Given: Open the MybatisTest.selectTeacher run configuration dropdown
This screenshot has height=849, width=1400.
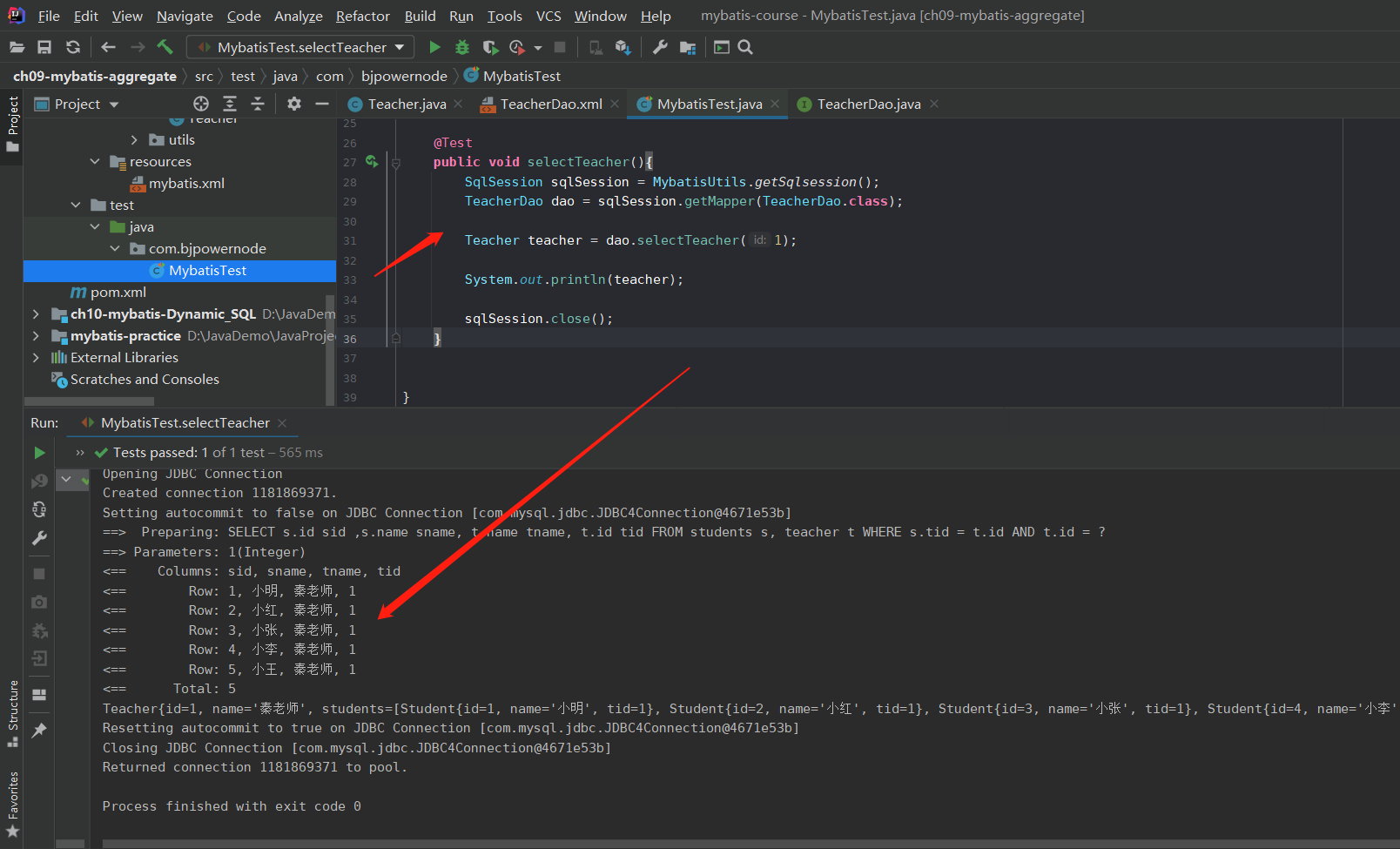Looking at the screenshot, I should tap(301, 47).
